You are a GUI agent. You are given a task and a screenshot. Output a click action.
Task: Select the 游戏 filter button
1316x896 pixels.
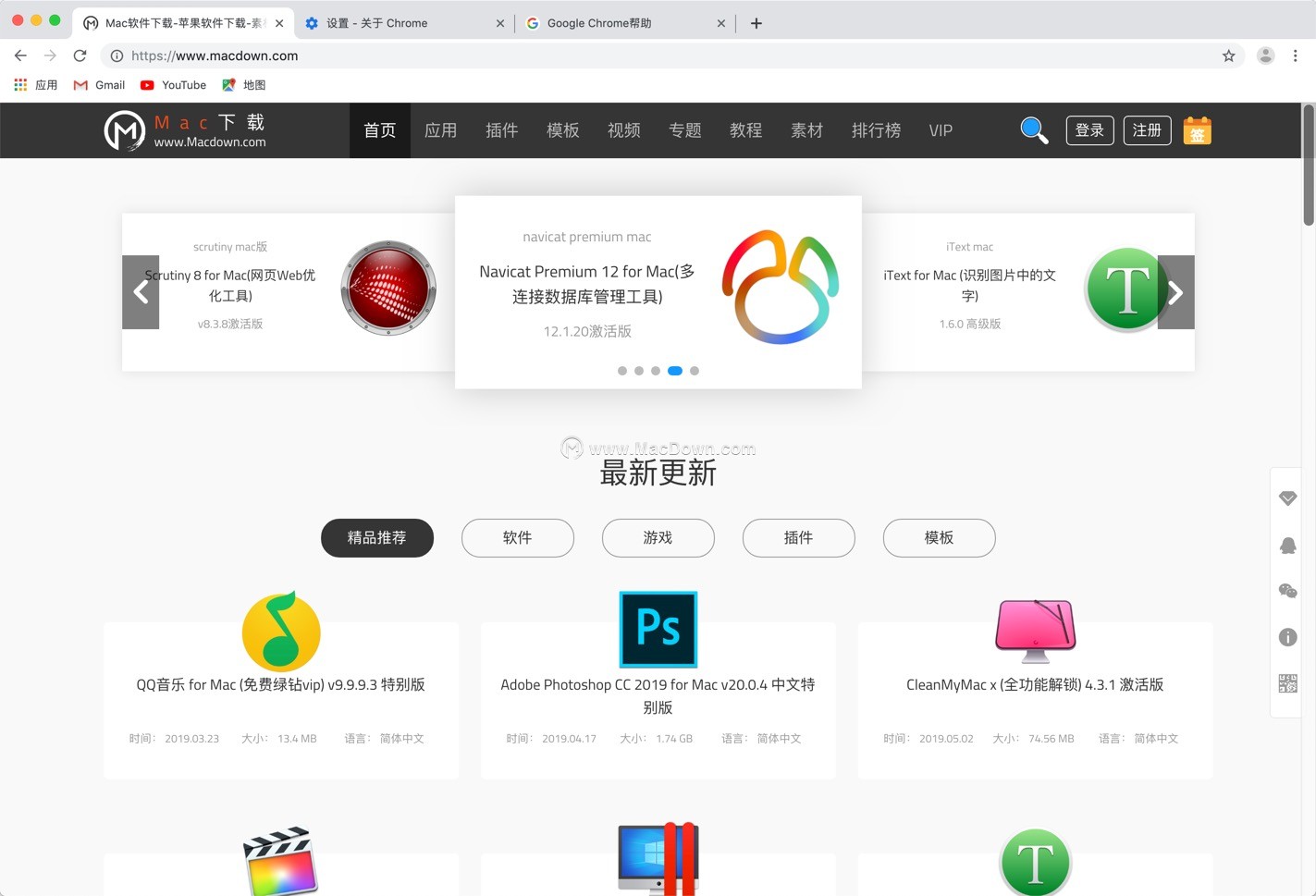tap(658, 537)
